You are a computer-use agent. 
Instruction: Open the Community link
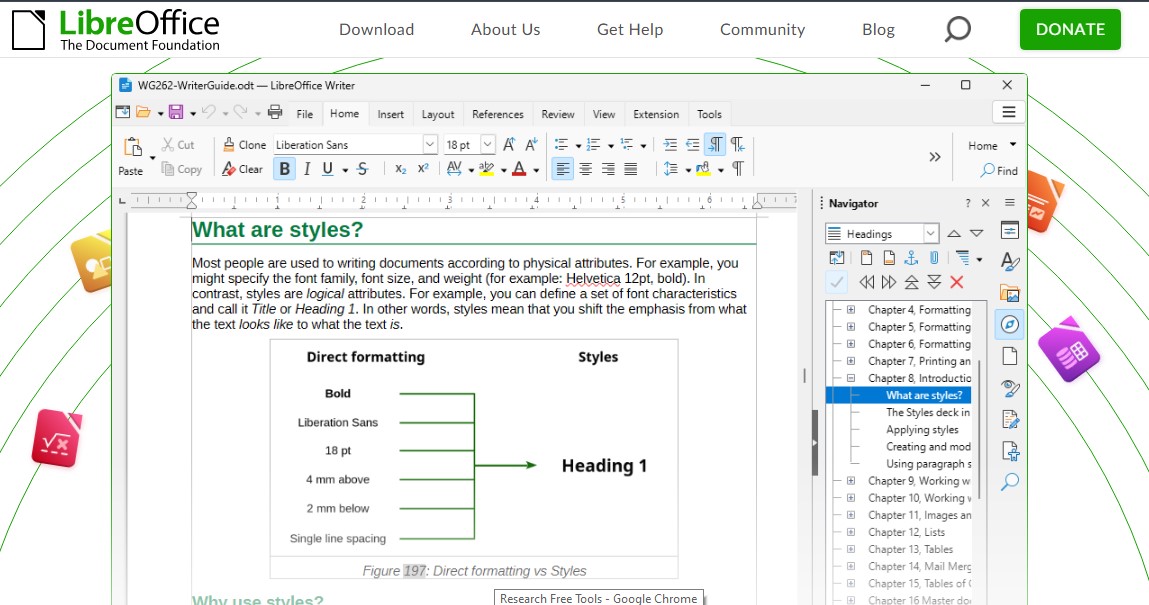click(762, 29)
